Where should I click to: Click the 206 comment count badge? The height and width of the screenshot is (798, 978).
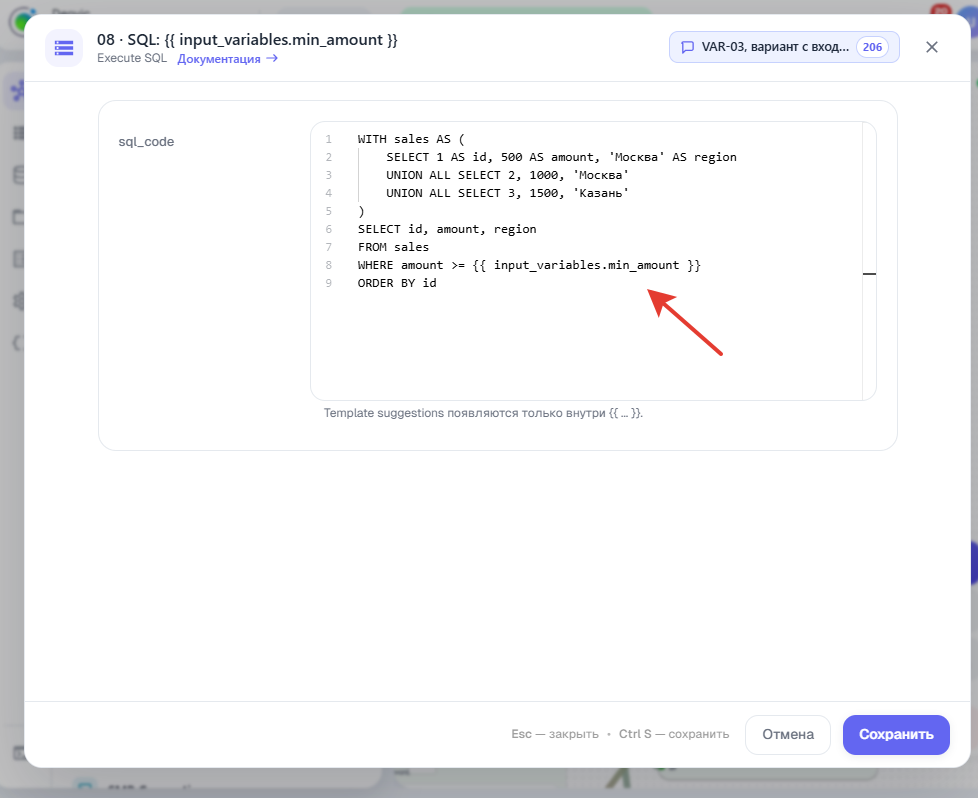coord(872,47)
